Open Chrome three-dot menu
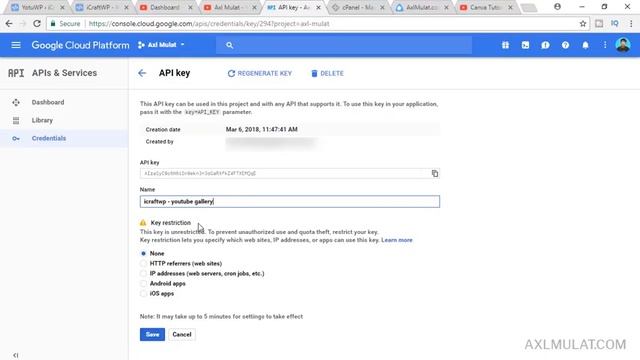The image size is (640, 360). point(631,24)
